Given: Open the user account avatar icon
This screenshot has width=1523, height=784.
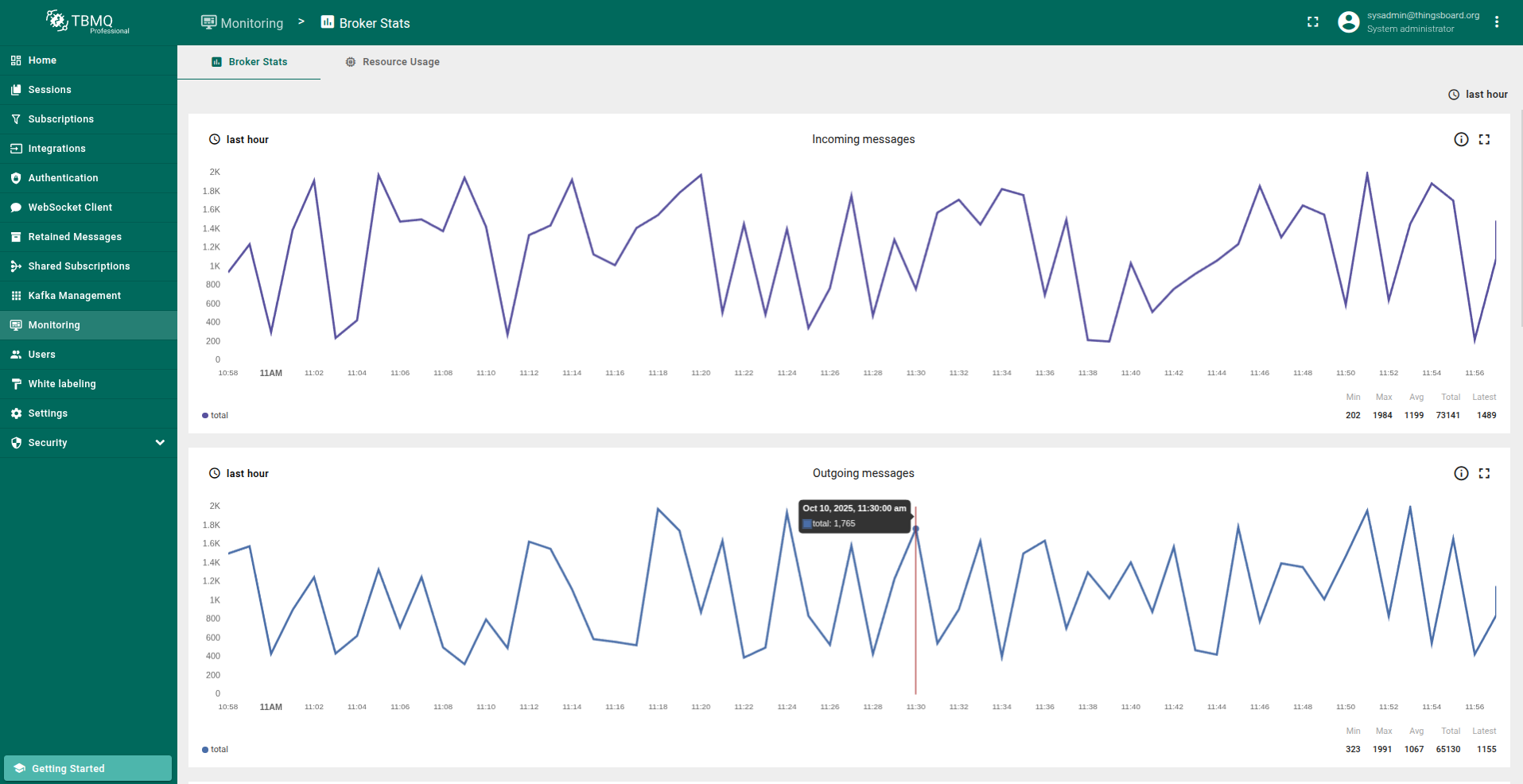Looking at the screenshot, I should 1348,22.
